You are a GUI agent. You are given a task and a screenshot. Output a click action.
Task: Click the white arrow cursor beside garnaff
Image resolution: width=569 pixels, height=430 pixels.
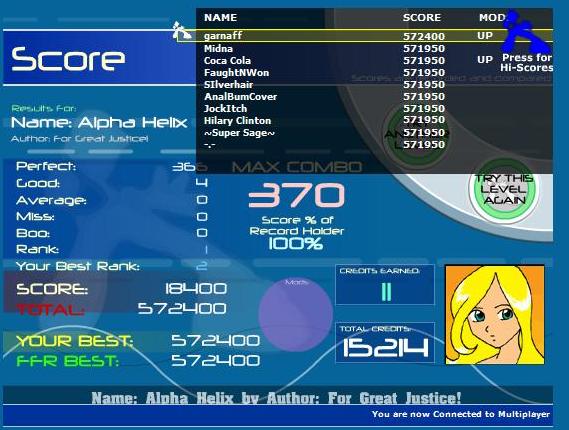tap(181, 31)
